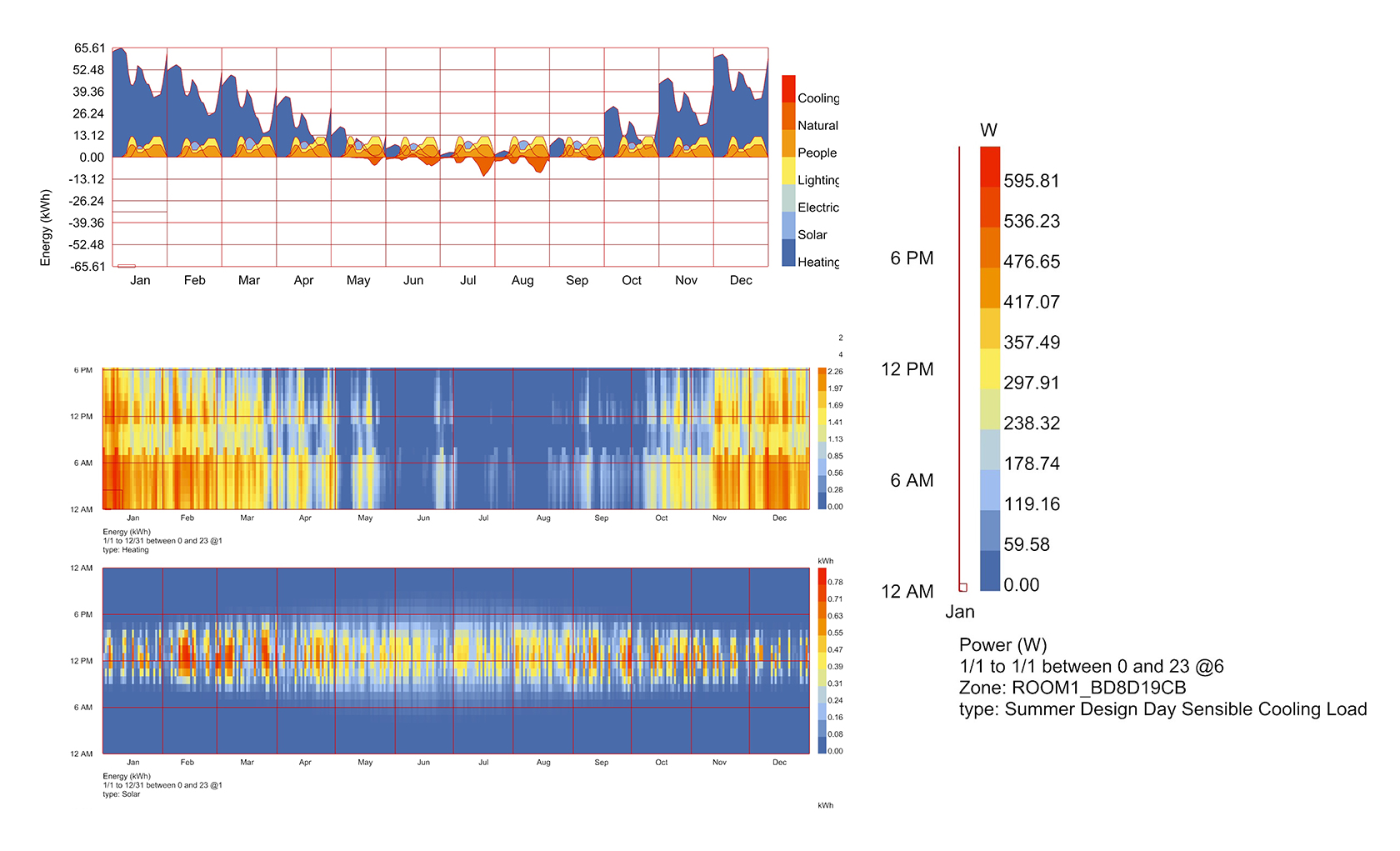Image resolution: width=1400 pixels, height=851 pixels.
Task: Click the 65.61 y-axis value
Action: [x=89, y=48]
